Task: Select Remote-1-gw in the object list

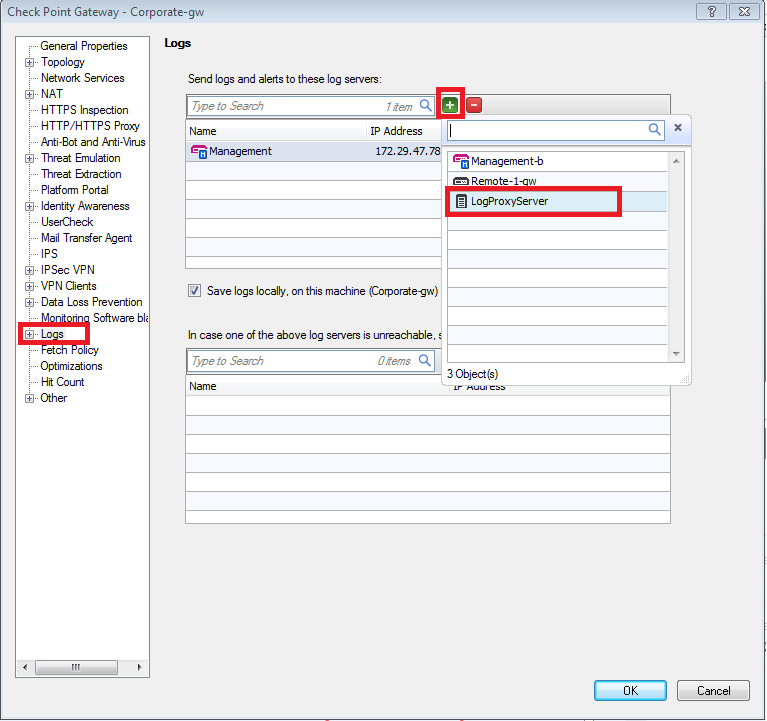Action: click(x=557, y=181)
